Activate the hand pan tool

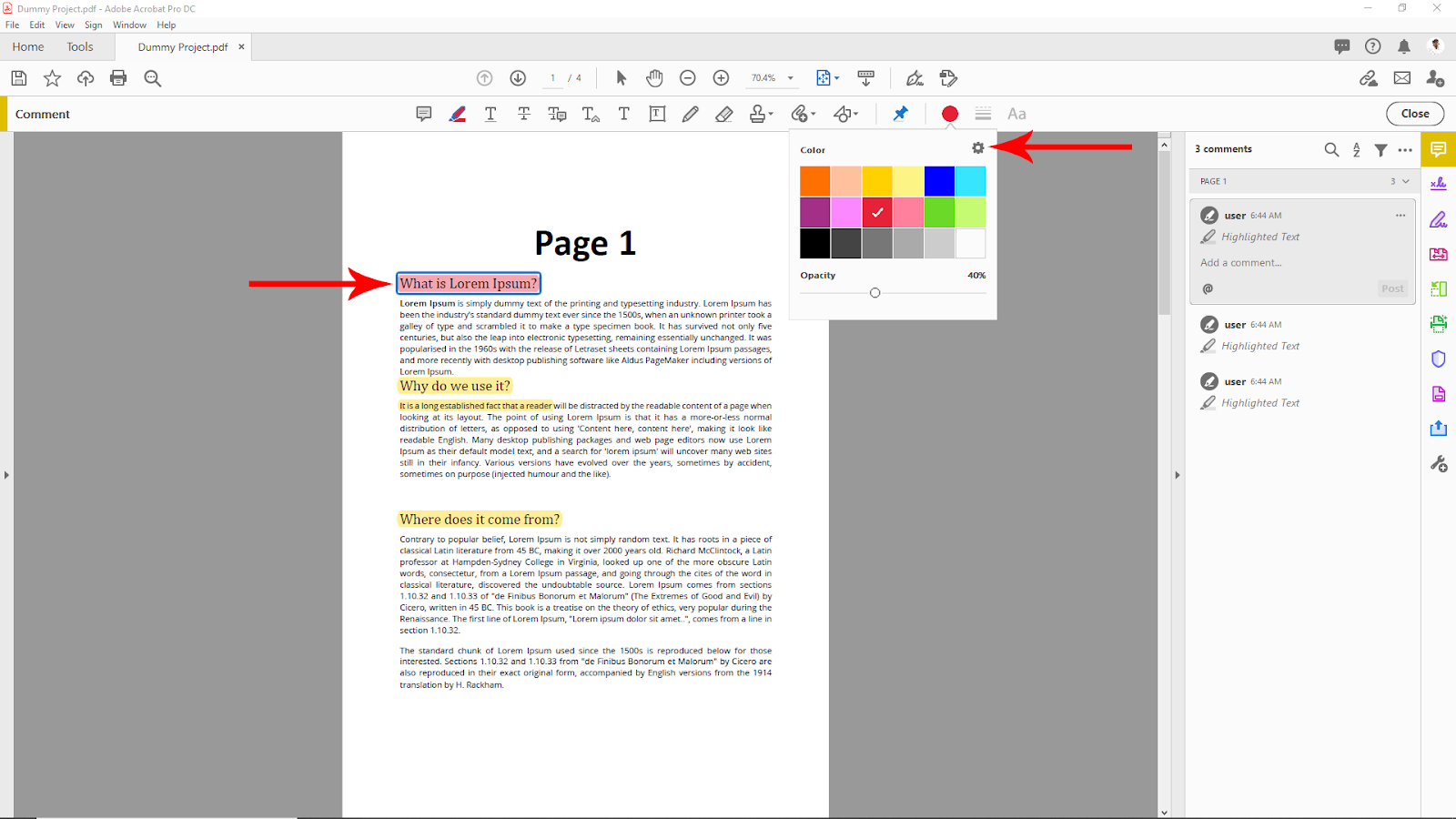[x=654, y=78]
